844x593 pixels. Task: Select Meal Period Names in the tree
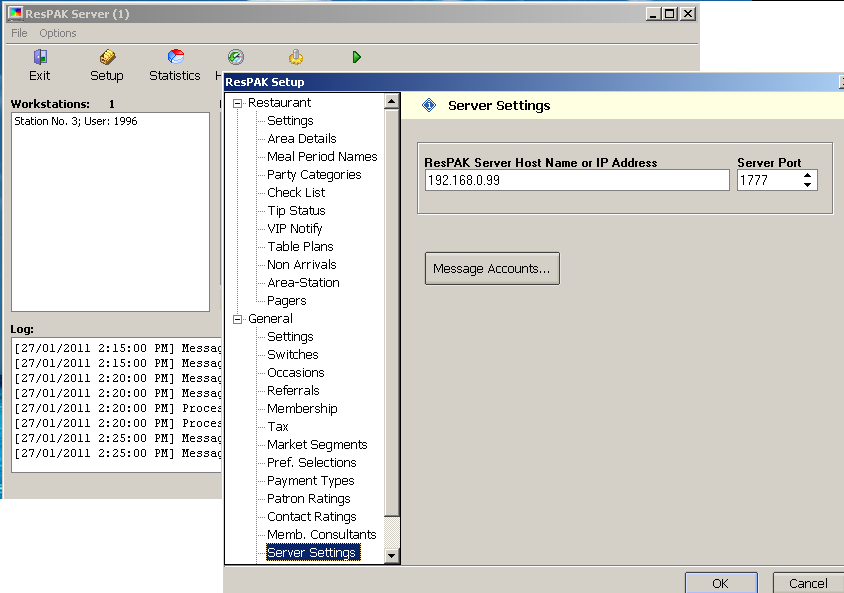[322, 157]
